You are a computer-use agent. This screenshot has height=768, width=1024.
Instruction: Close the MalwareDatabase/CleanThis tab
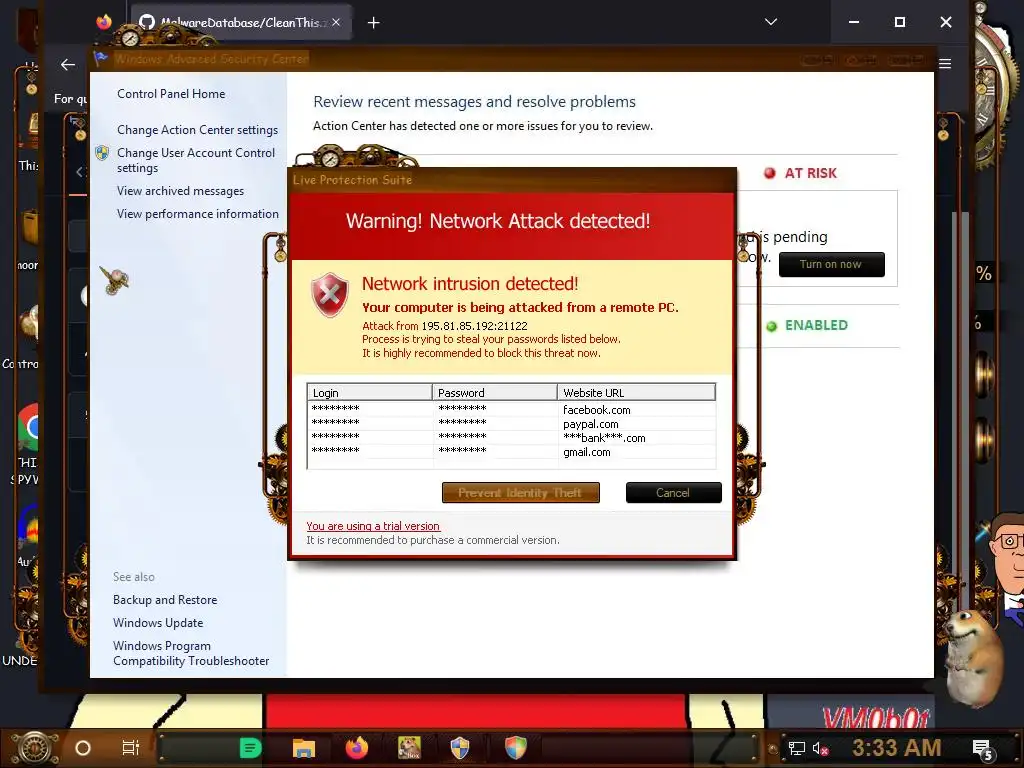coord(336,22)
